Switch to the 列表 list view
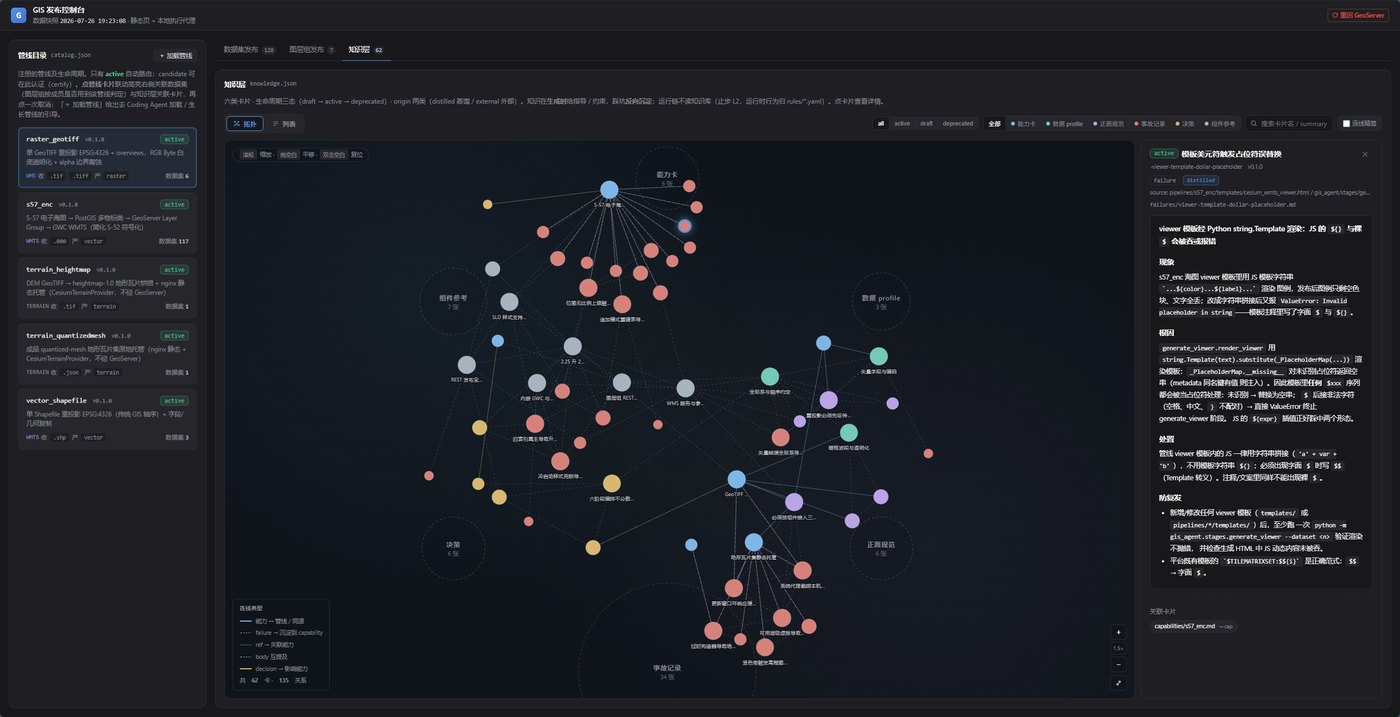The width and height of the screenshot is (1400, 717). (x=284, y=124)
